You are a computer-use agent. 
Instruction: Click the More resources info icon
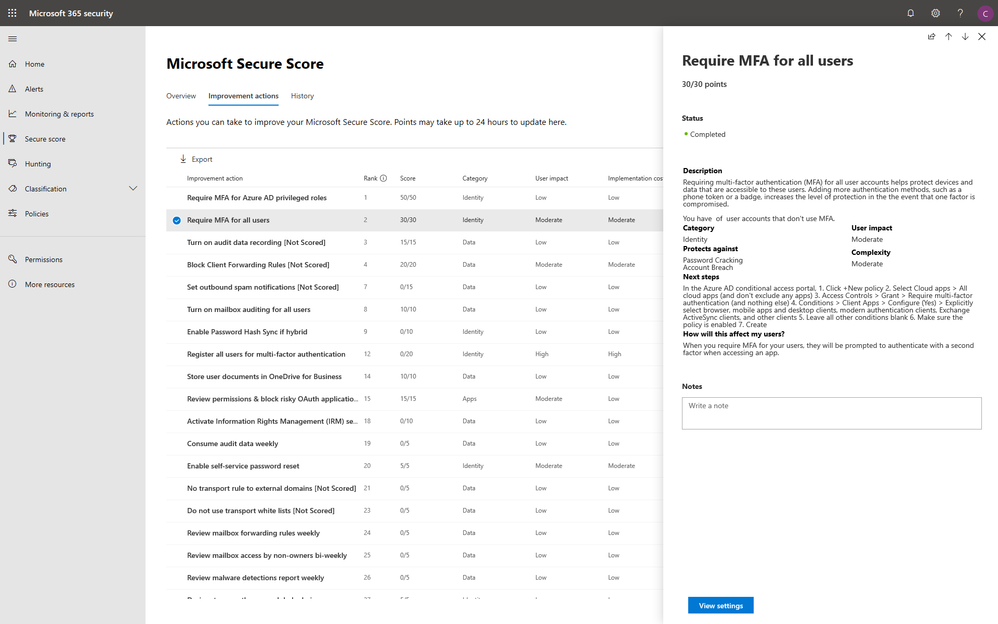point(12,284)
